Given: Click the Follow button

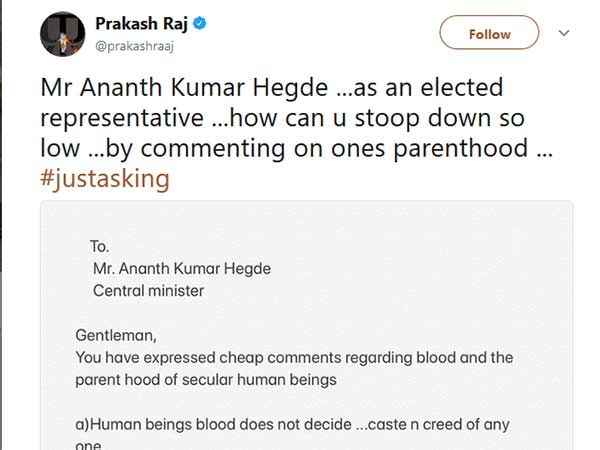Looking at the screenshot, I should (x=489, y=34).
